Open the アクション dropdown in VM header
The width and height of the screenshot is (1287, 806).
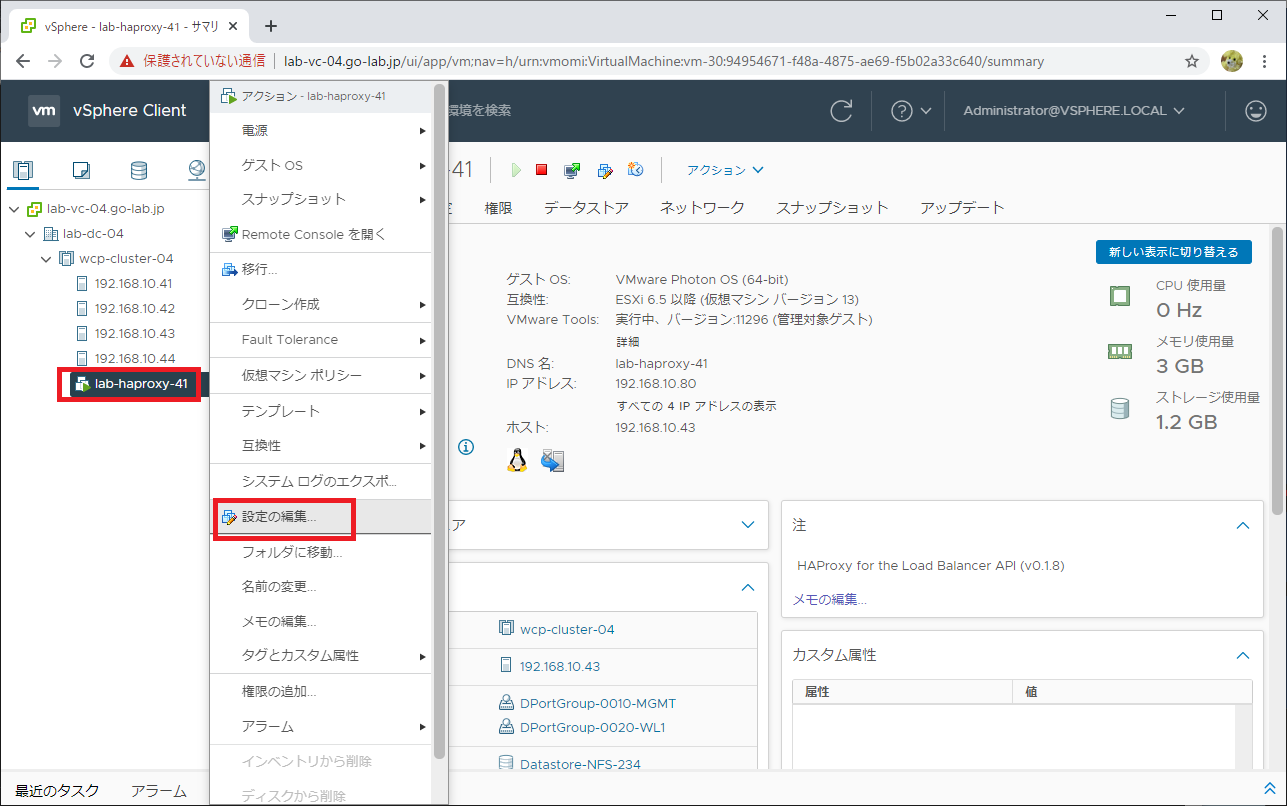725,170
